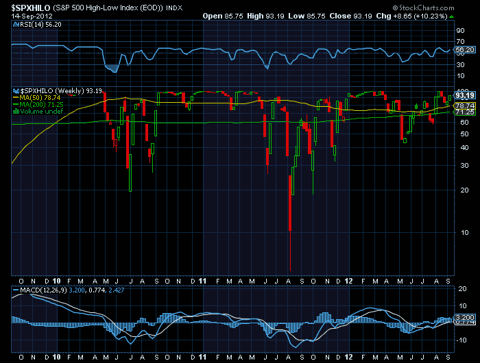Viewport: 480px width, 363px height.
Task: Click the price axis label 60
Action: tap(464, 122)
